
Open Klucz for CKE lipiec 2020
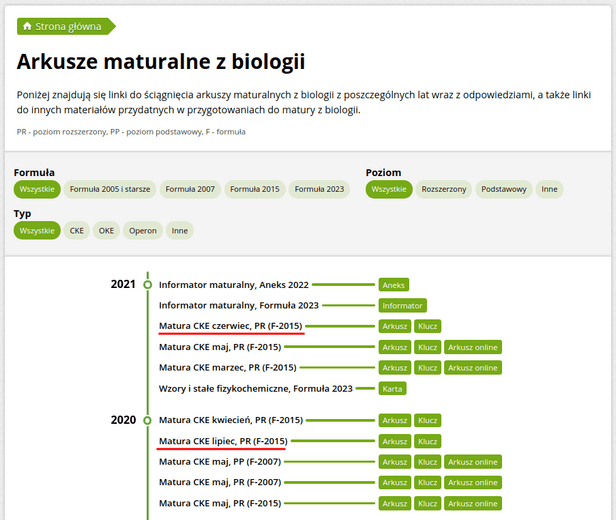[x=427, y=441]
